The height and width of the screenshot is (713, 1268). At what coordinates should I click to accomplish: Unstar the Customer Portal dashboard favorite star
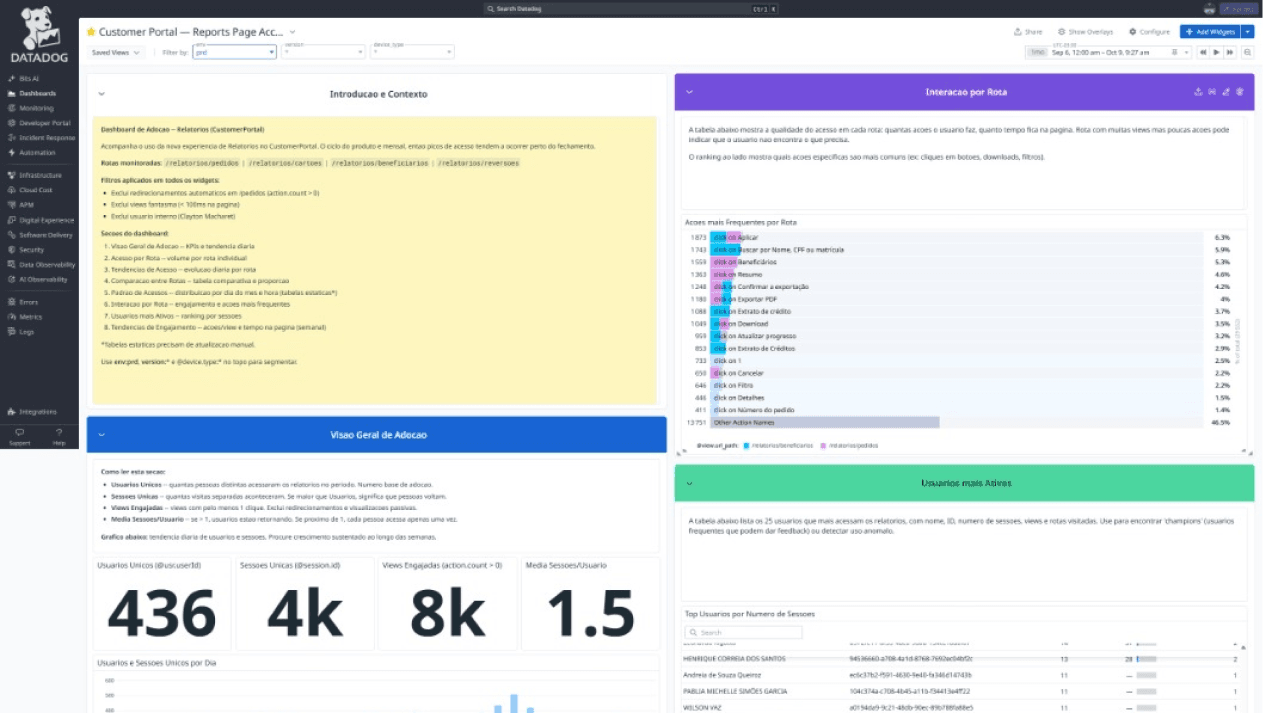(x=91, y=32)
